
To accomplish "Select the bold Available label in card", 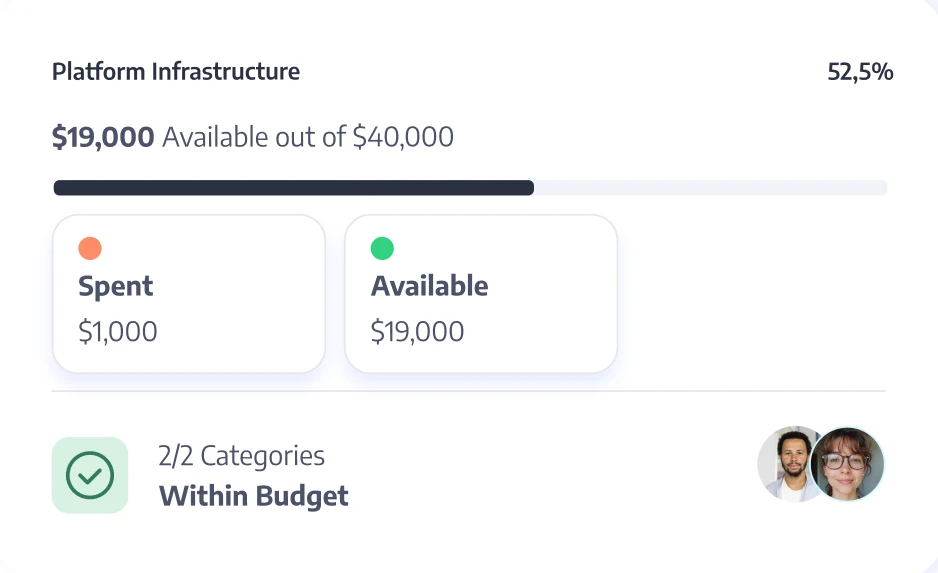I will click(x=430, y=286).
